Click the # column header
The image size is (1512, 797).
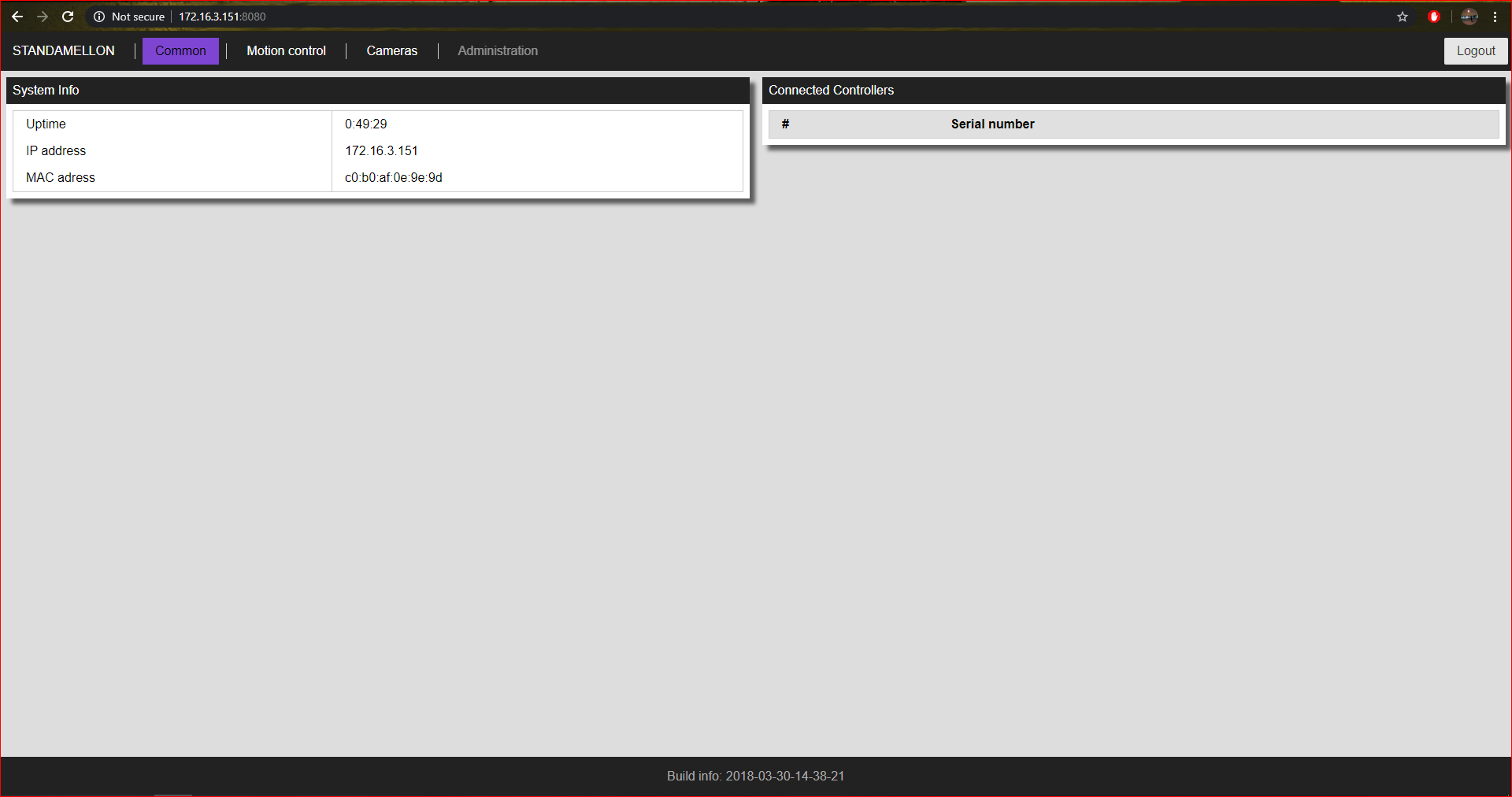click(x=785, y=124)
